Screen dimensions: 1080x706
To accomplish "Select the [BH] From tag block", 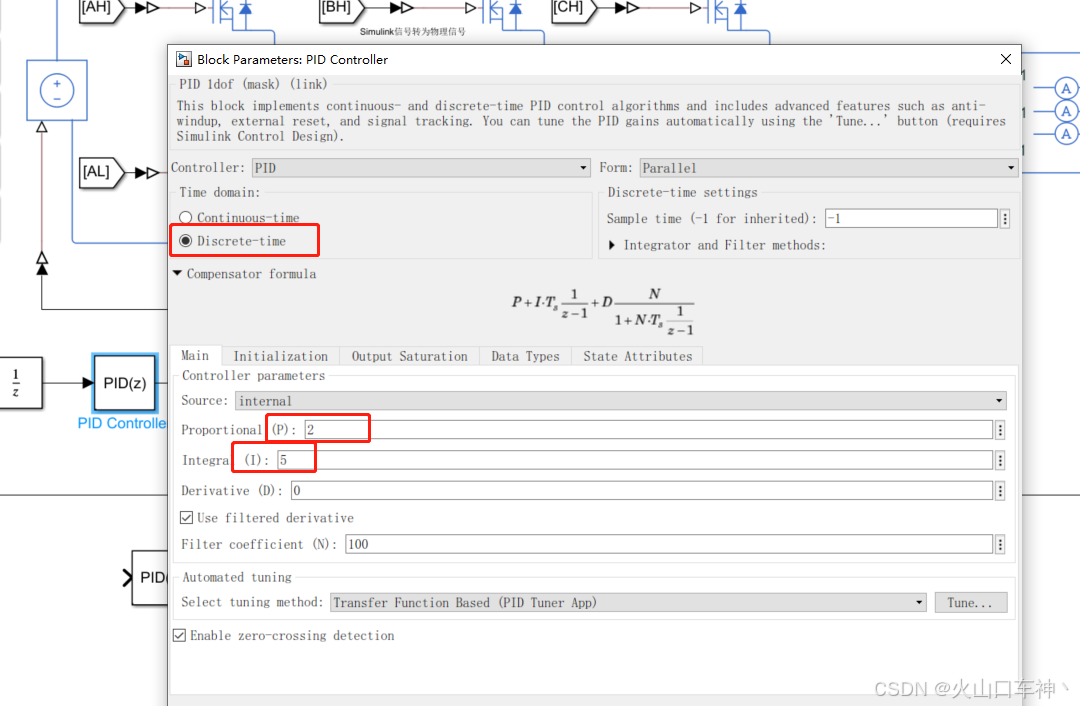I will click(x=341, y=9).
